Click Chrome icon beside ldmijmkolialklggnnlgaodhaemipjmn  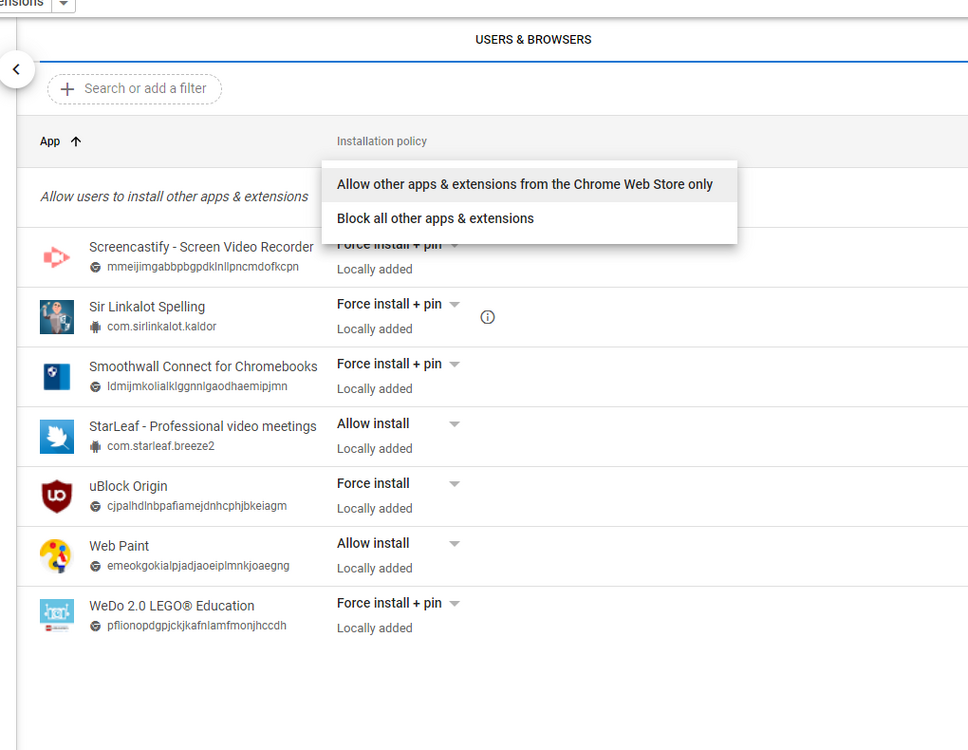95,387
